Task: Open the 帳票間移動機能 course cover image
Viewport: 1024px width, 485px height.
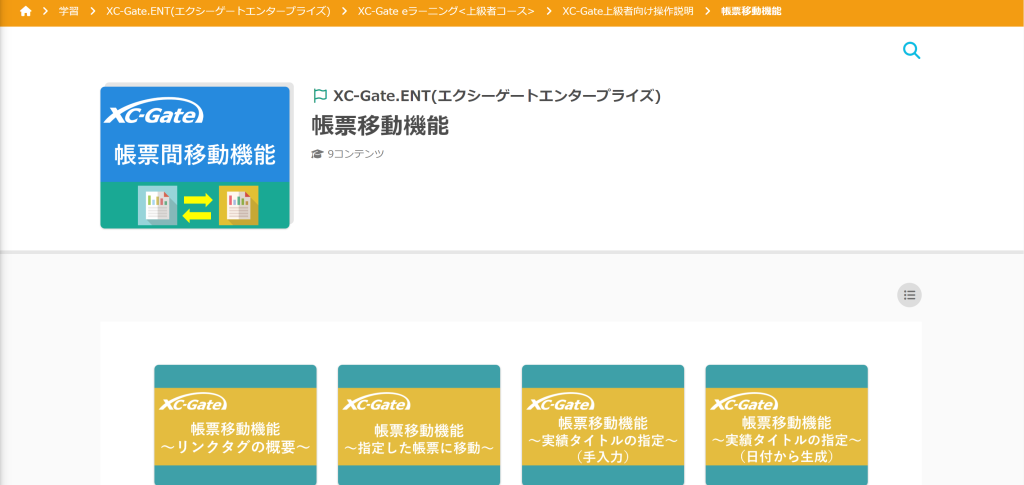Action: click(x=195, y=157)
